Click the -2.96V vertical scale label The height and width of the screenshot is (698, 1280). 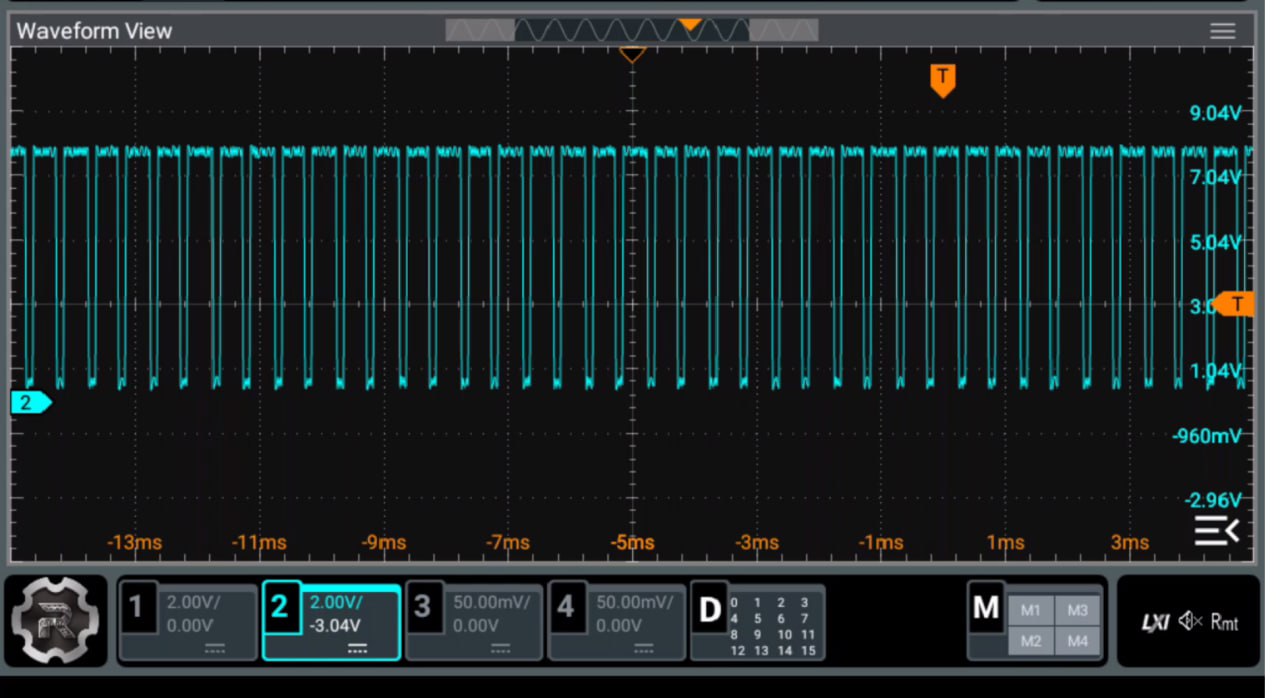tap(1211, 500)
